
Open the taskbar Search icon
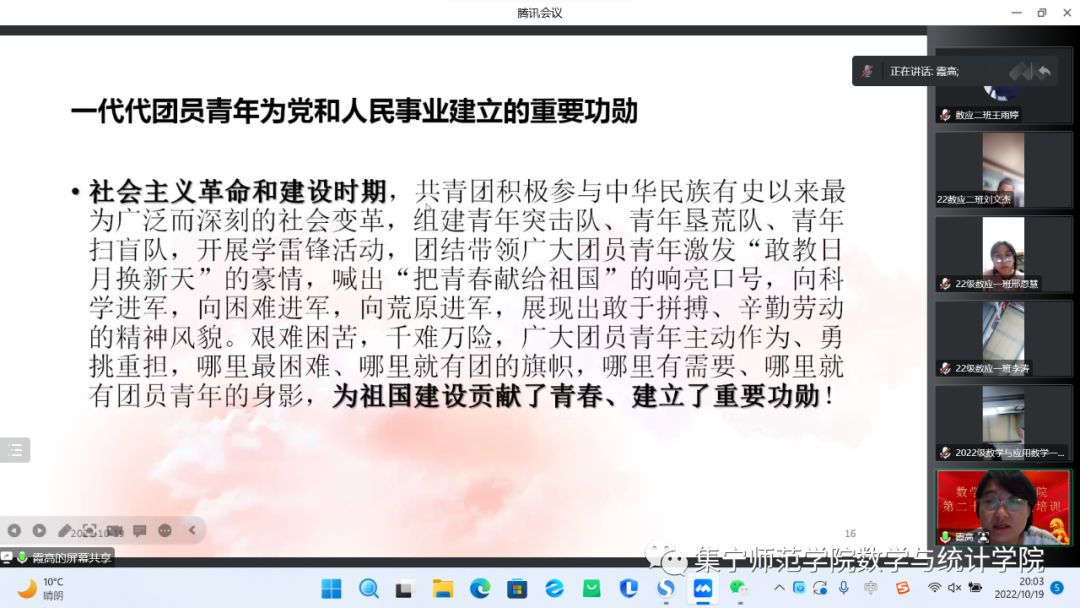pyautogui.click(x=369, y=588)
